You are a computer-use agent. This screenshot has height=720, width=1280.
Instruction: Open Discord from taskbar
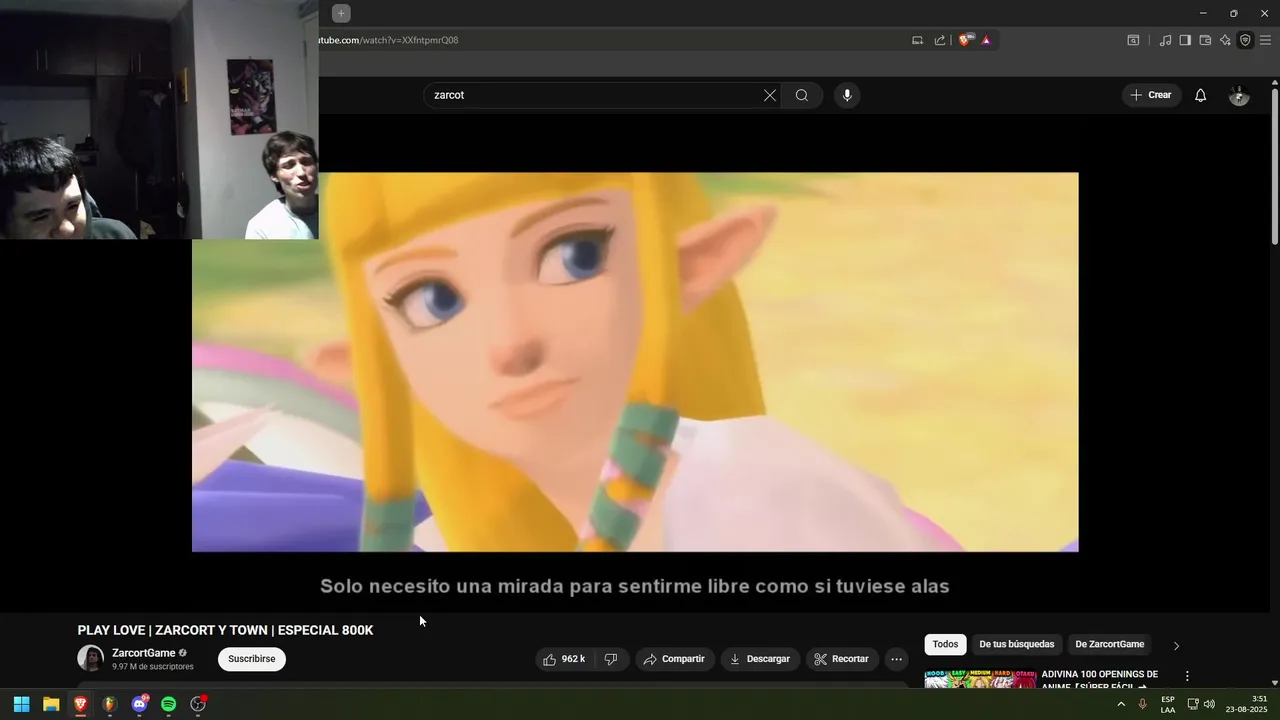point(139,704)
